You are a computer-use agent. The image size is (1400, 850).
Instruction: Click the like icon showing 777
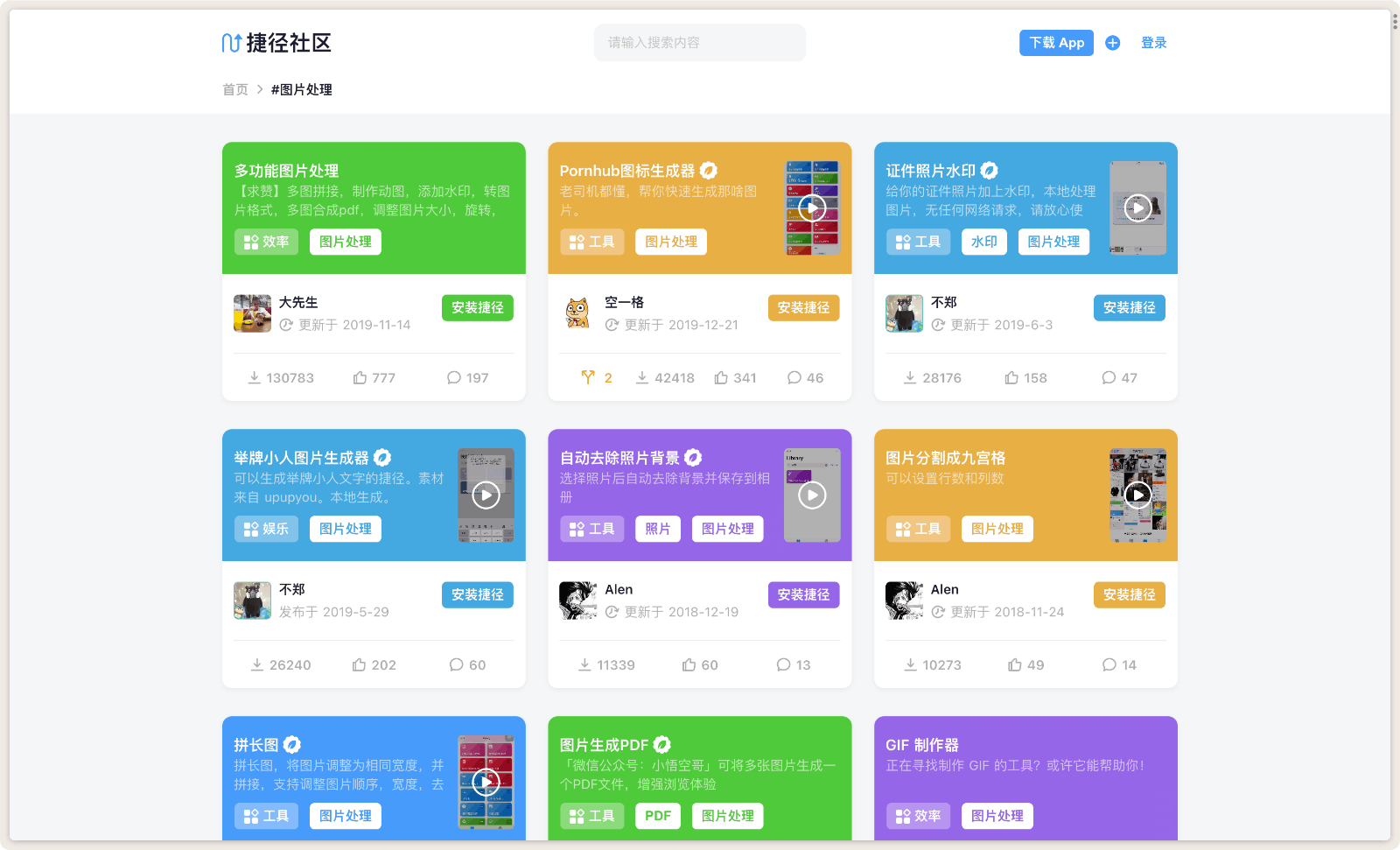click(x=360, y=377)
